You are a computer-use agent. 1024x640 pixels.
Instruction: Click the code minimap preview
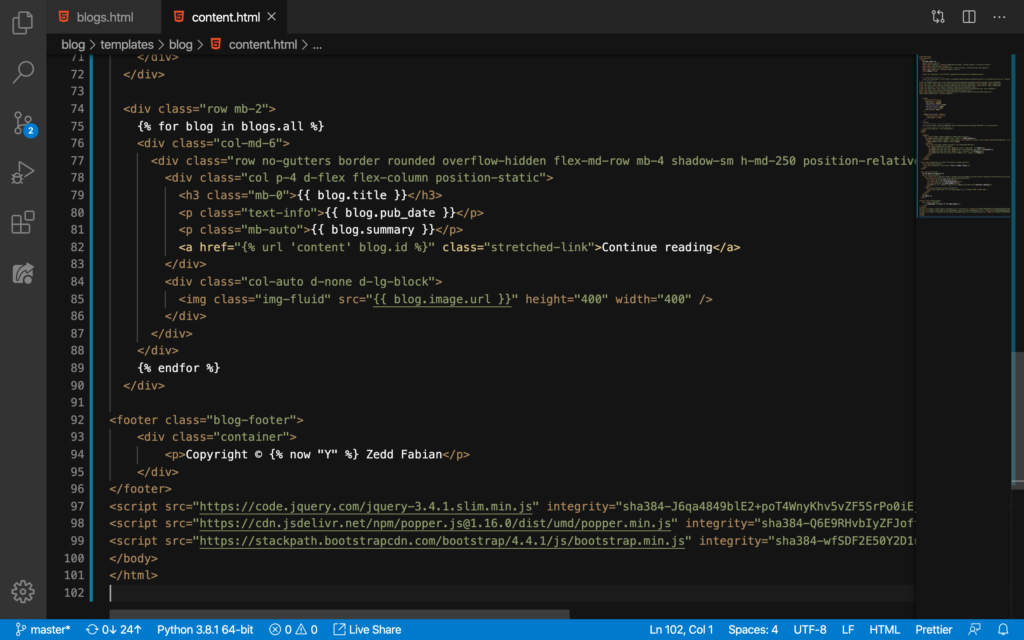(964, 136)
